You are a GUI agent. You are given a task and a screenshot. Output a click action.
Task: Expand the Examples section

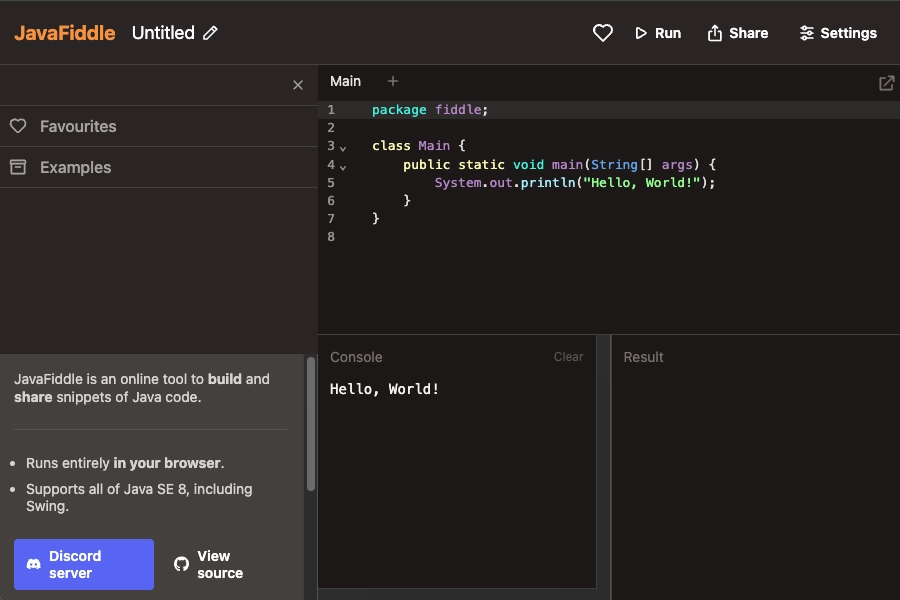pyautogui.click(x=75, y=167)
